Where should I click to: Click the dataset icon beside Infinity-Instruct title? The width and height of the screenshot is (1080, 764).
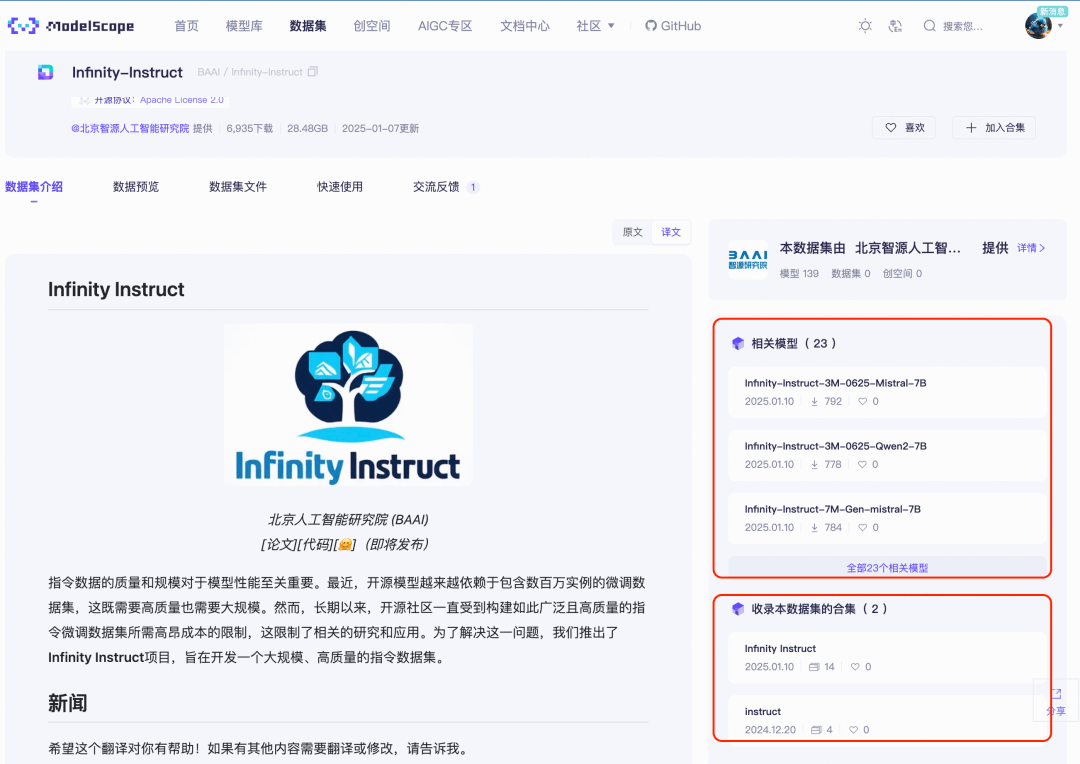(x=45, y=72)
